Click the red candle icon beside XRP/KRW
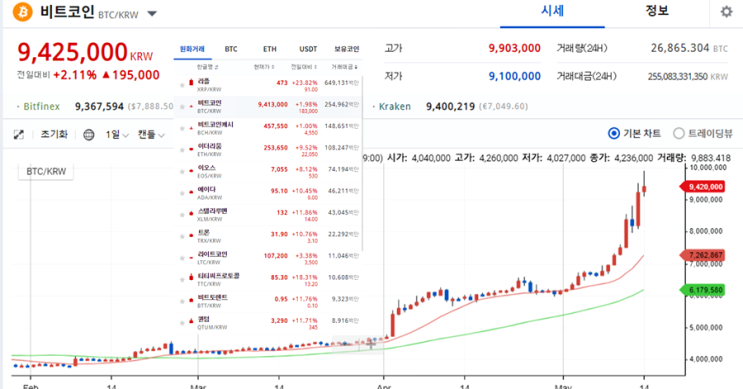Image resolution: width=743 pixels, height=389 pixels. (x=191, y=82)
